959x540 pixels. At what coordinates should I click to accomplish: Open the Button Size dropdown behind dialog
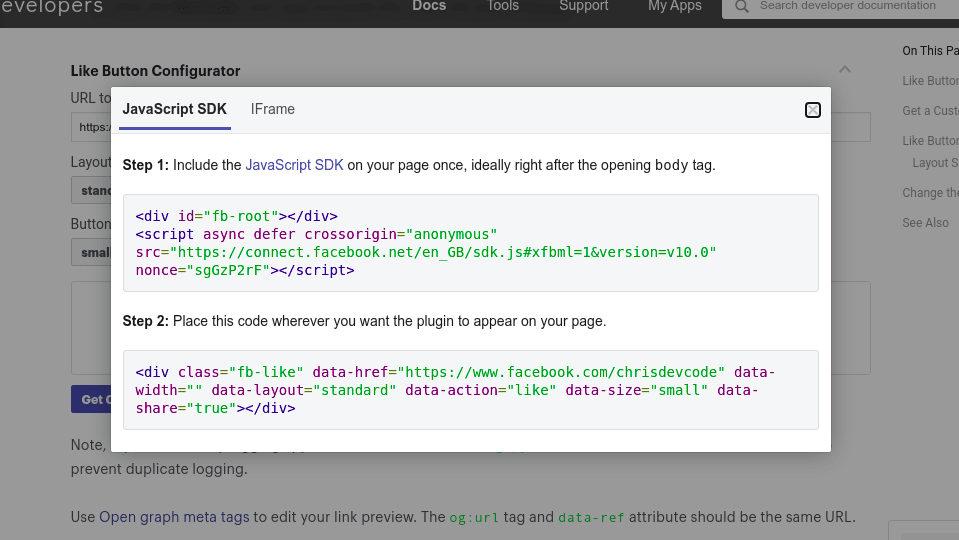pos(91,252)
